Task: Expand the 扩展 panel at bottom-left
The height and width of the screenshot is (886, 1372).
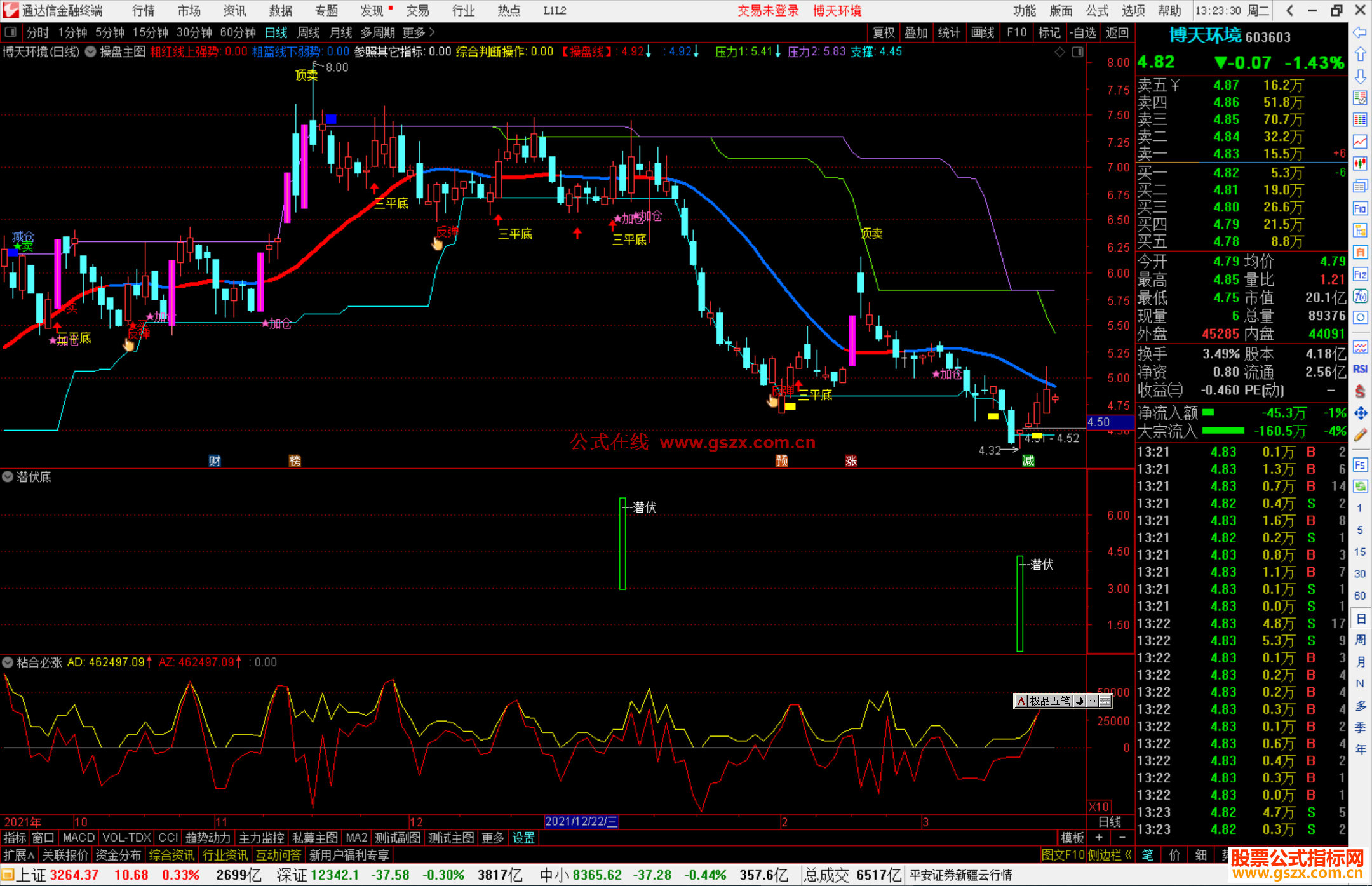Action: [19, 855]
